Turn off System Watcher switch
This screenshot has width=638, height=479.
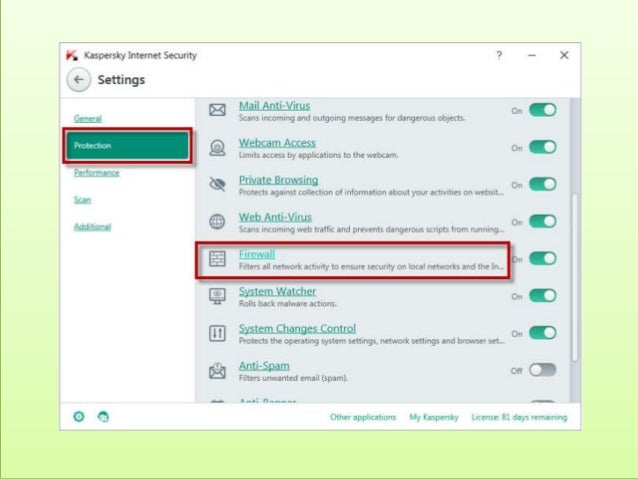pos(543,296)
